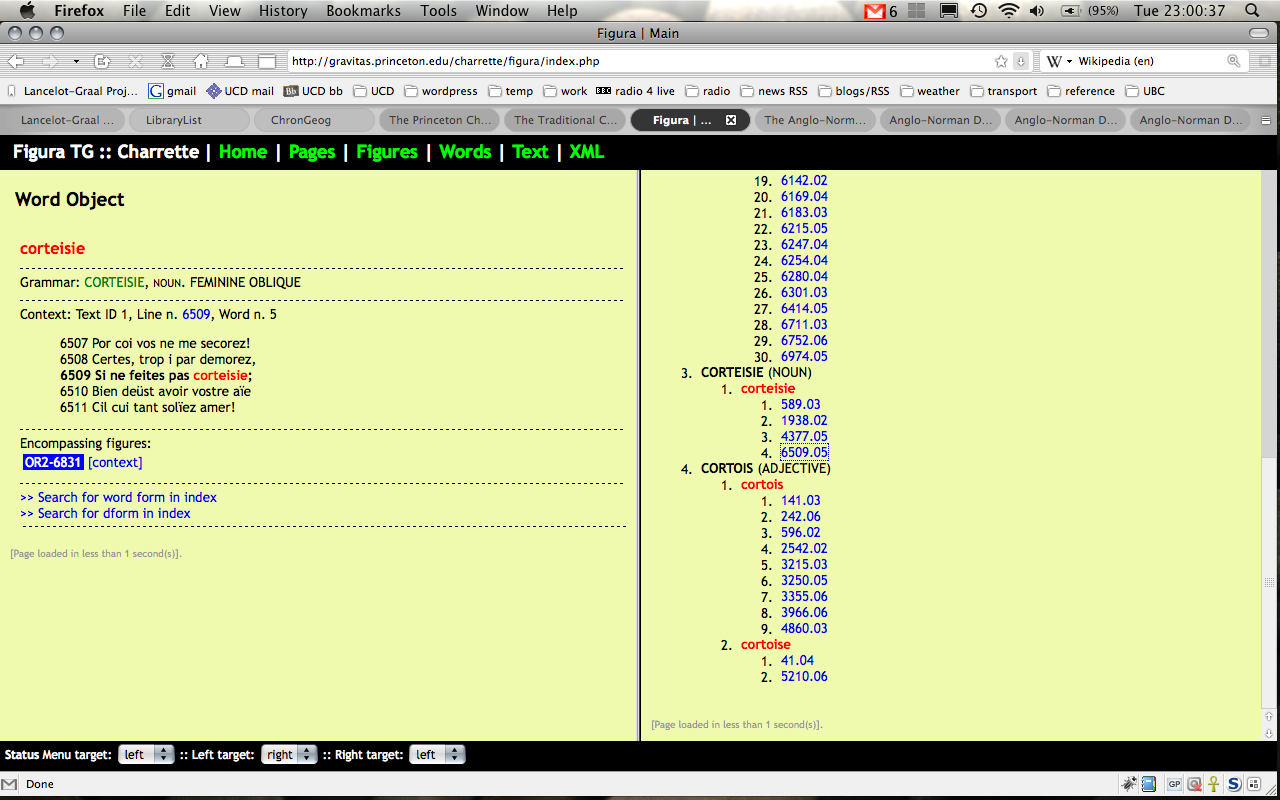Expand the Wikipedia search engine selector

point(1060,61)
